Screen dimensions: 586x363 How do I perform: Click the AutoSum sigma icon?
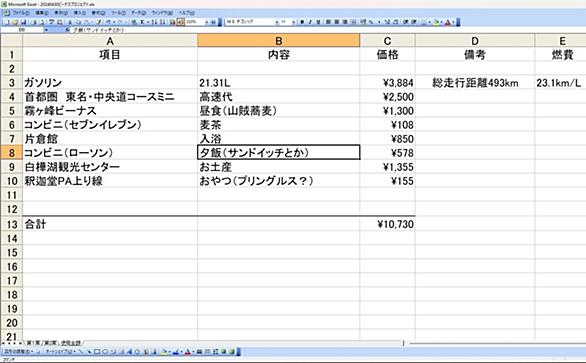click(142, 22)
